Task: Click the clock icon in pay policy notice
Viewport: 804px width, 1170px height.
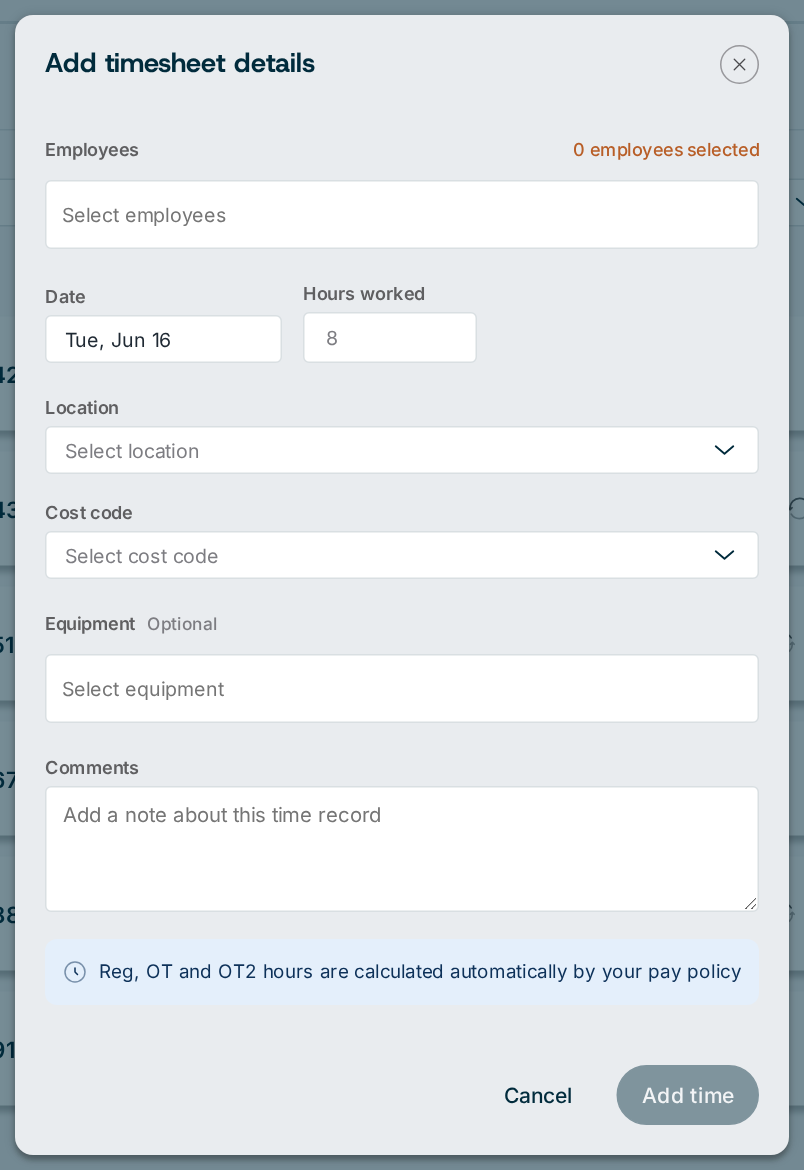Action: pos(75,972)
